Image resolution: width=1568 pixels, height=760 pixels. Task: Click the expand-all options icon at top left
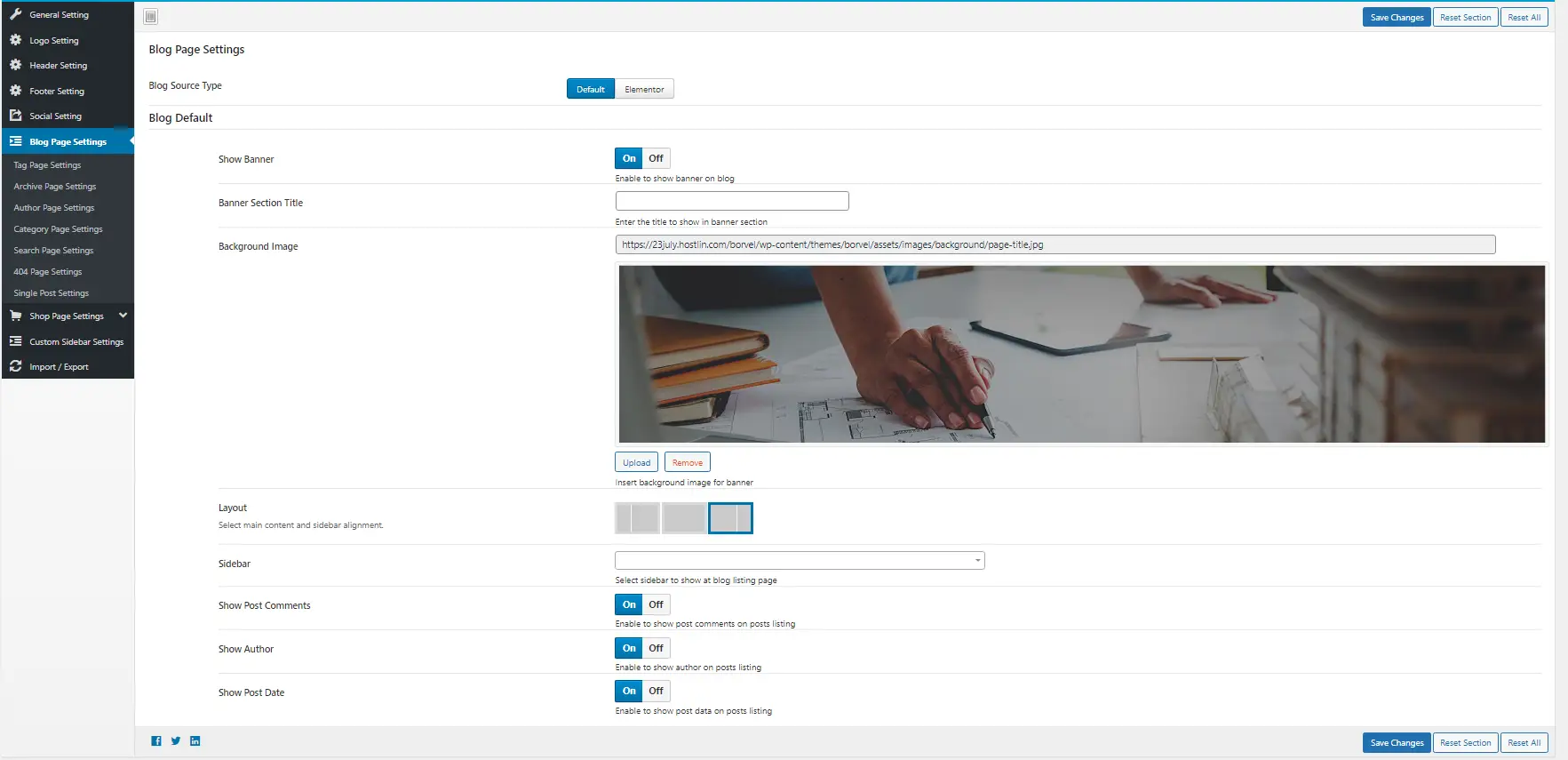point(151,17)
